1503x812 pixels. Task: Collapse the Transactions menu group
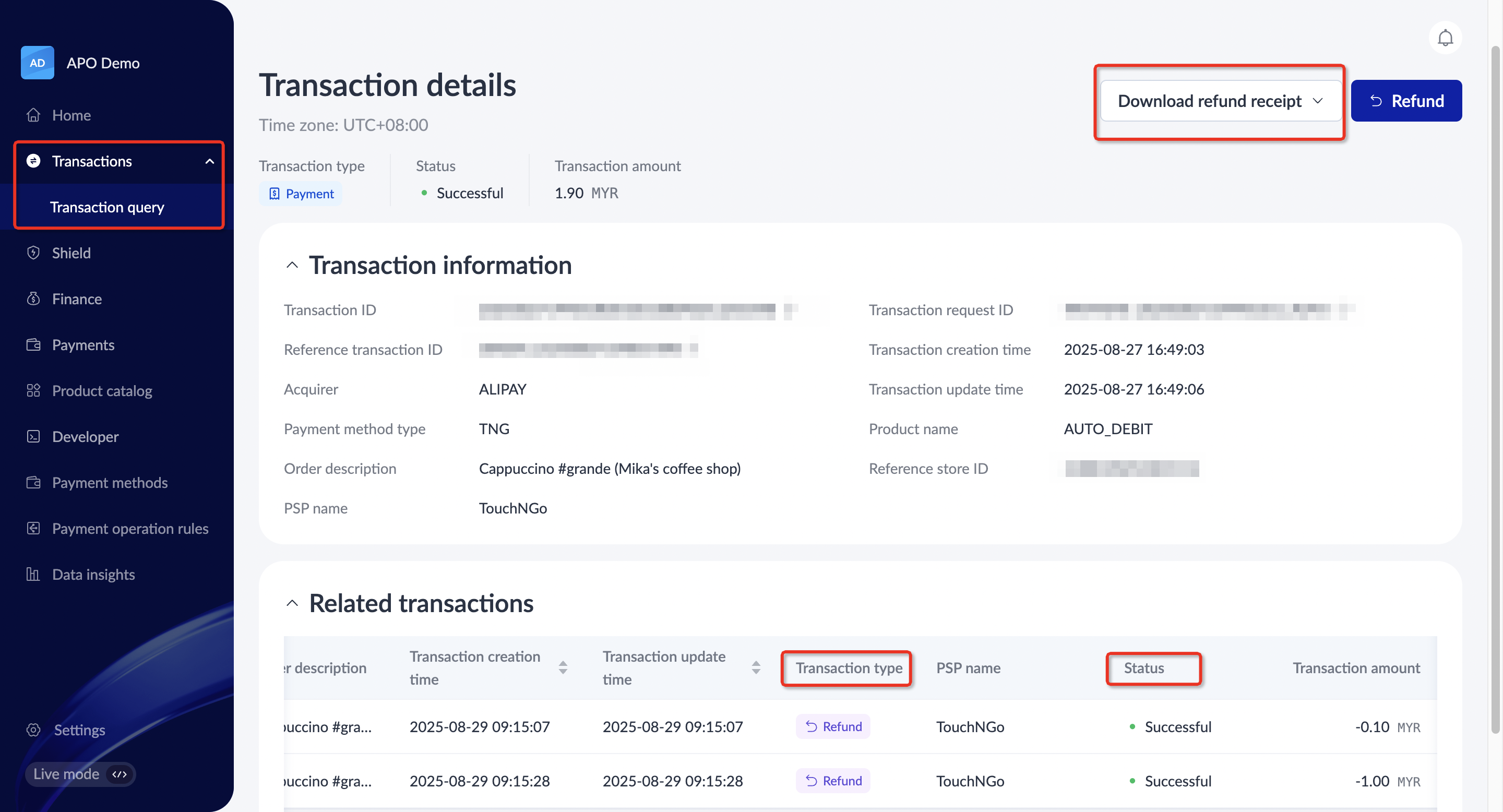[209, 161]
